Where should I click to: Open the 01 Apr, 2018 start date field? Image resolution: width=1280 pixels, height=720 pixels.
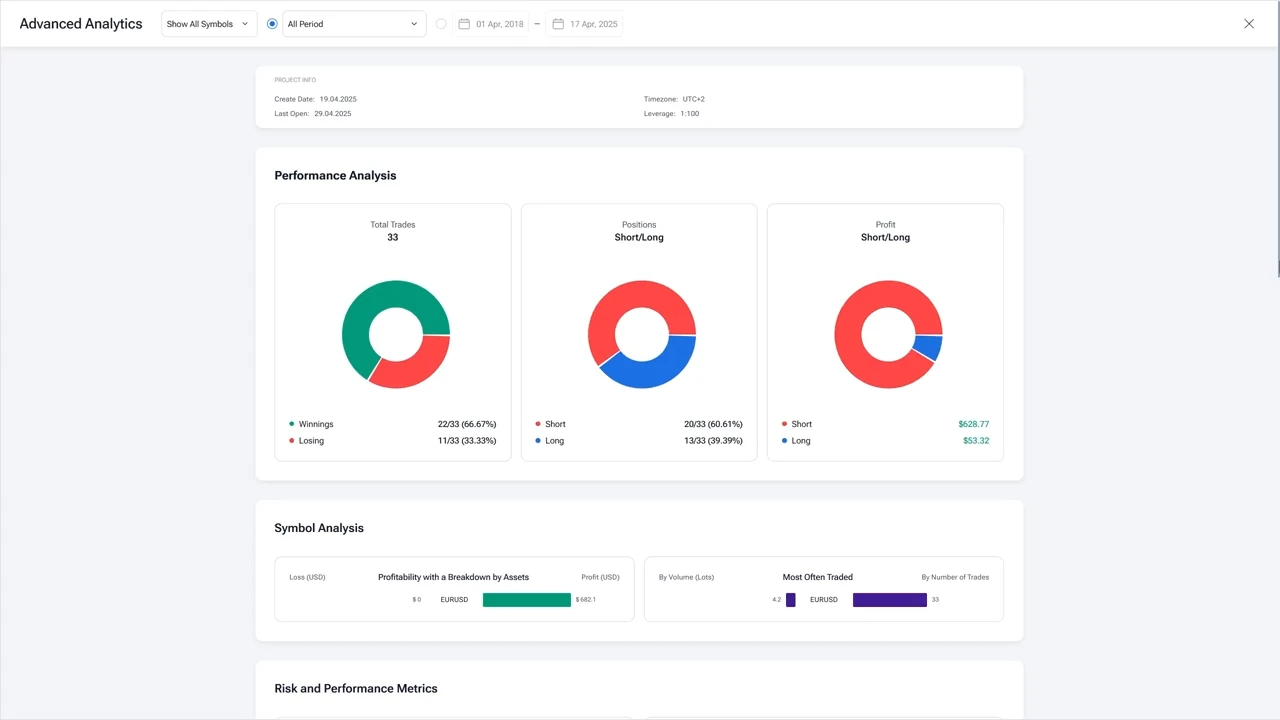click(491, 24)
